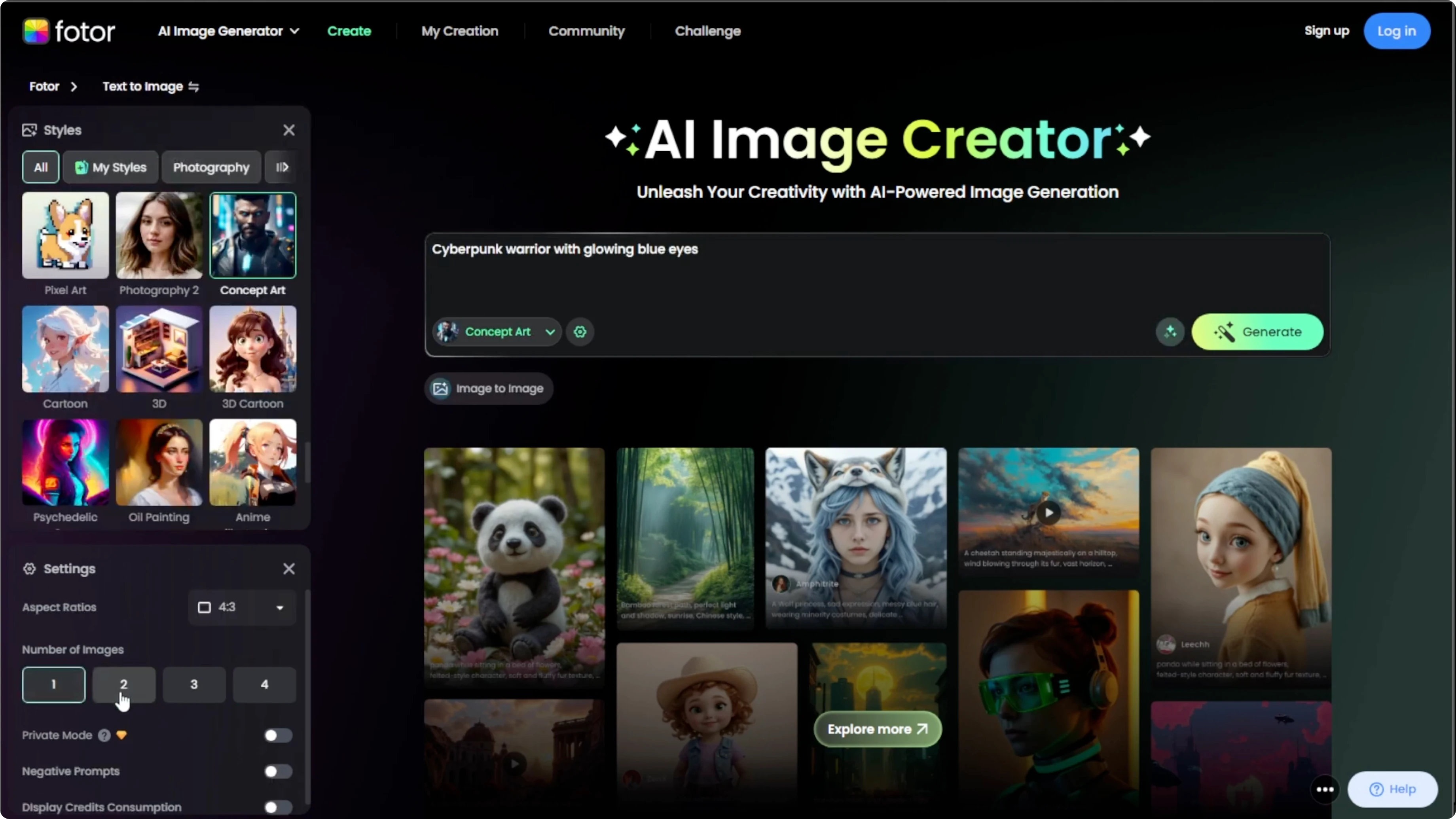The image size is (1456, 819).
Task: Open the Challenge tab
Action: [708, 31]
